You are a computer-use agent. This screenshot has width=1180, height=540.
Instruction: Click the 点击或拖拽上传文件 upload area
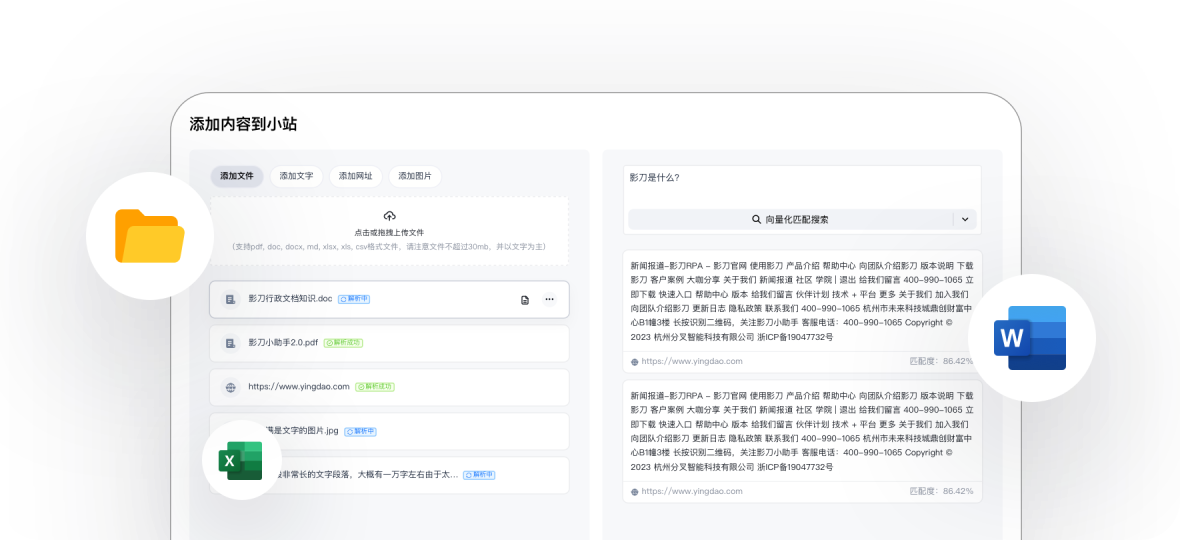389,233
